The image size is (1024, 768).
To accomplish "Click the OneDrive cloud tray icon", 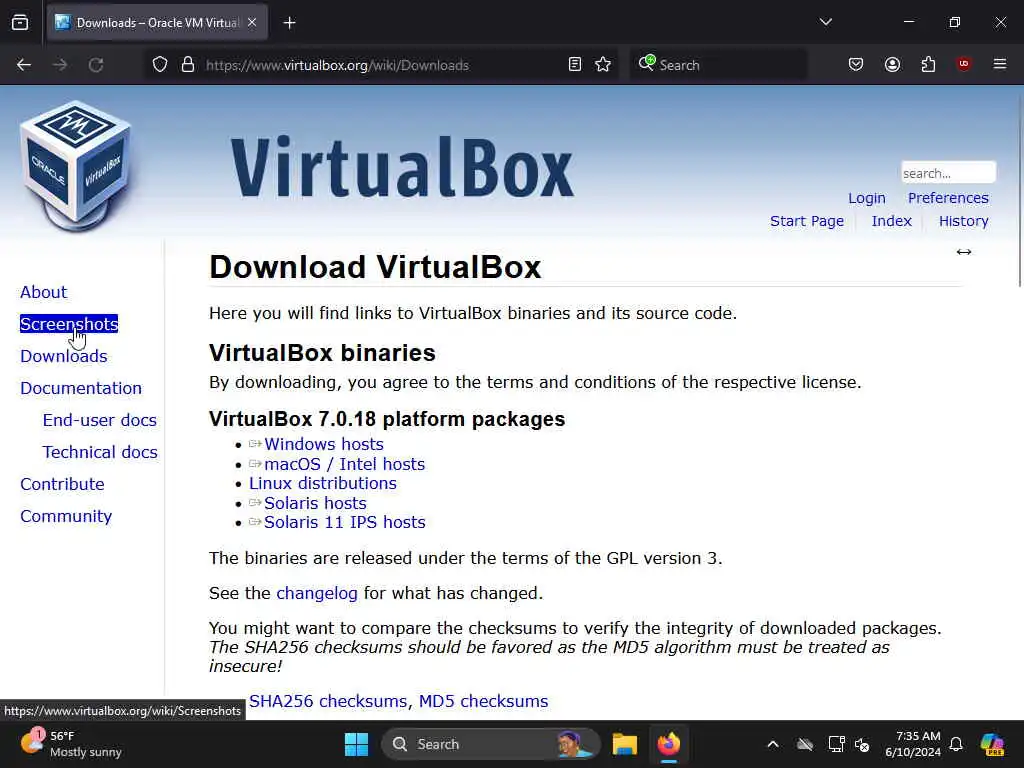I will coord(805,744).
